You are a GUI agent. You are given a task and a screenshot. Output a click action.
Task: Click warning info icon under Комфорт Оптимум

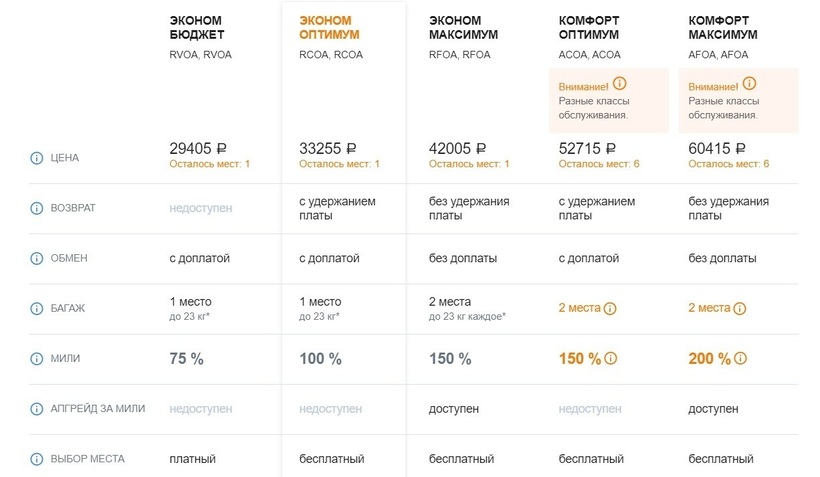(619, 84)
